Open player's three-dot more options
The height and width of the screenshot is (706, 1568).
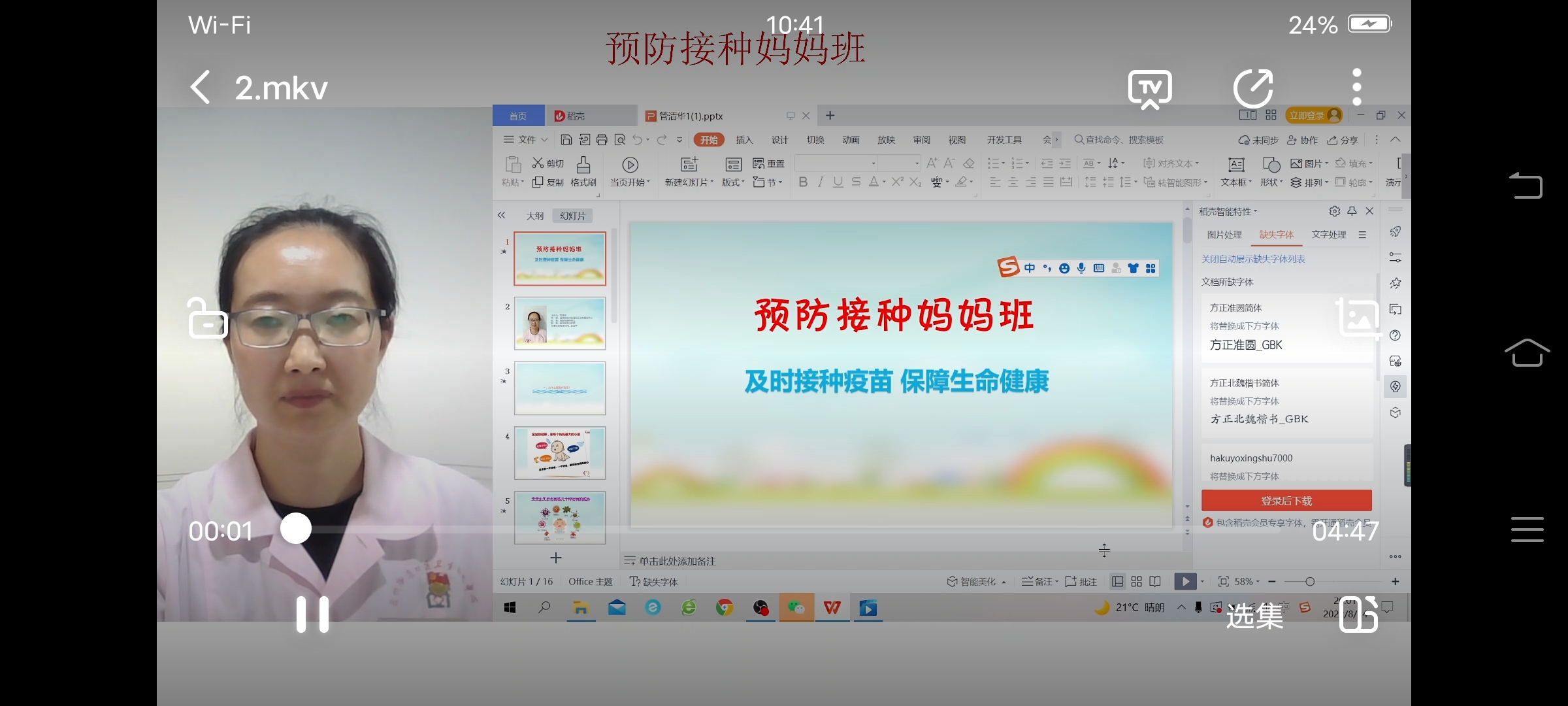coord(1357,87)
